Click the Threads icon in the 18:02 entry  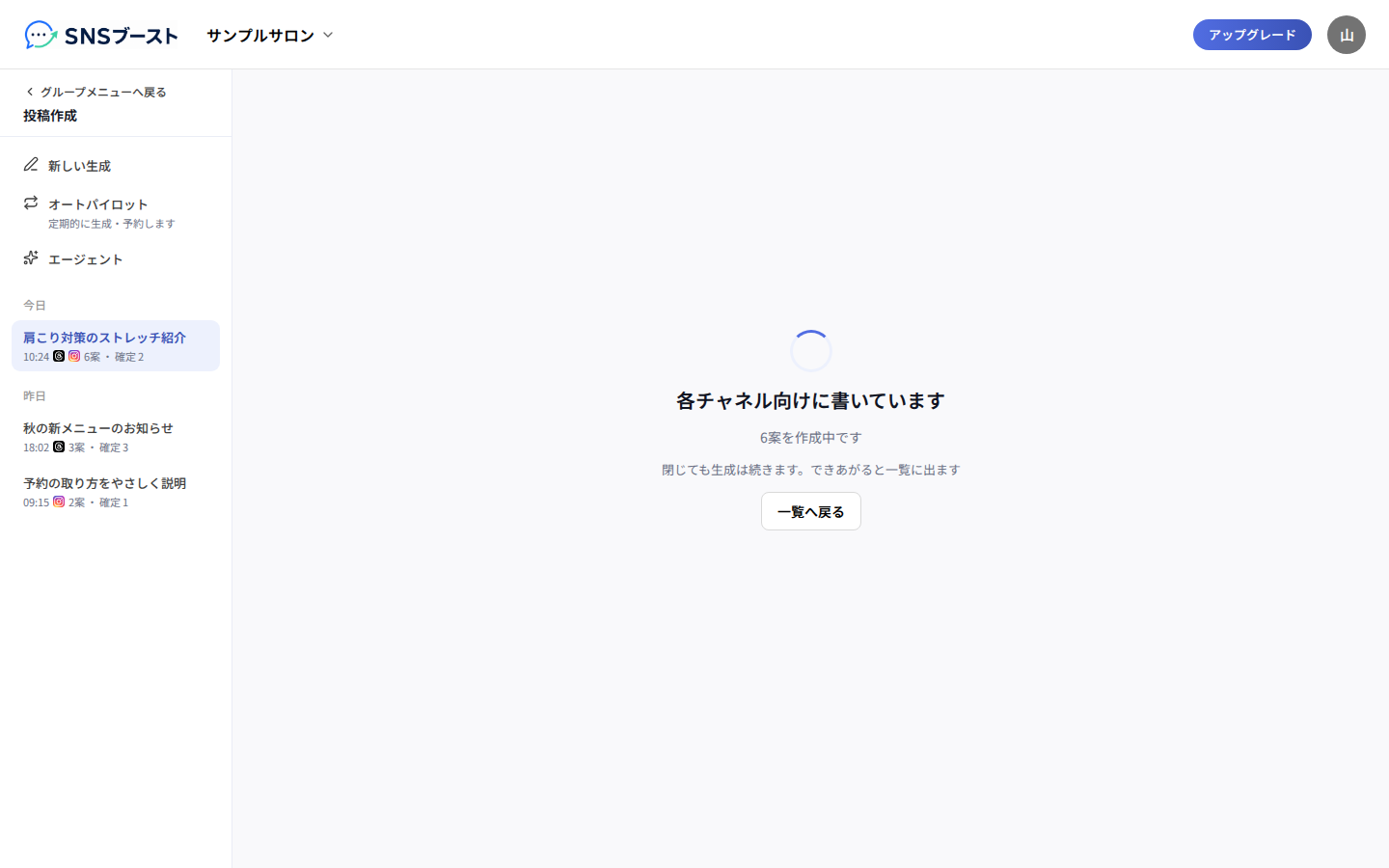click(x=59, y=447)
